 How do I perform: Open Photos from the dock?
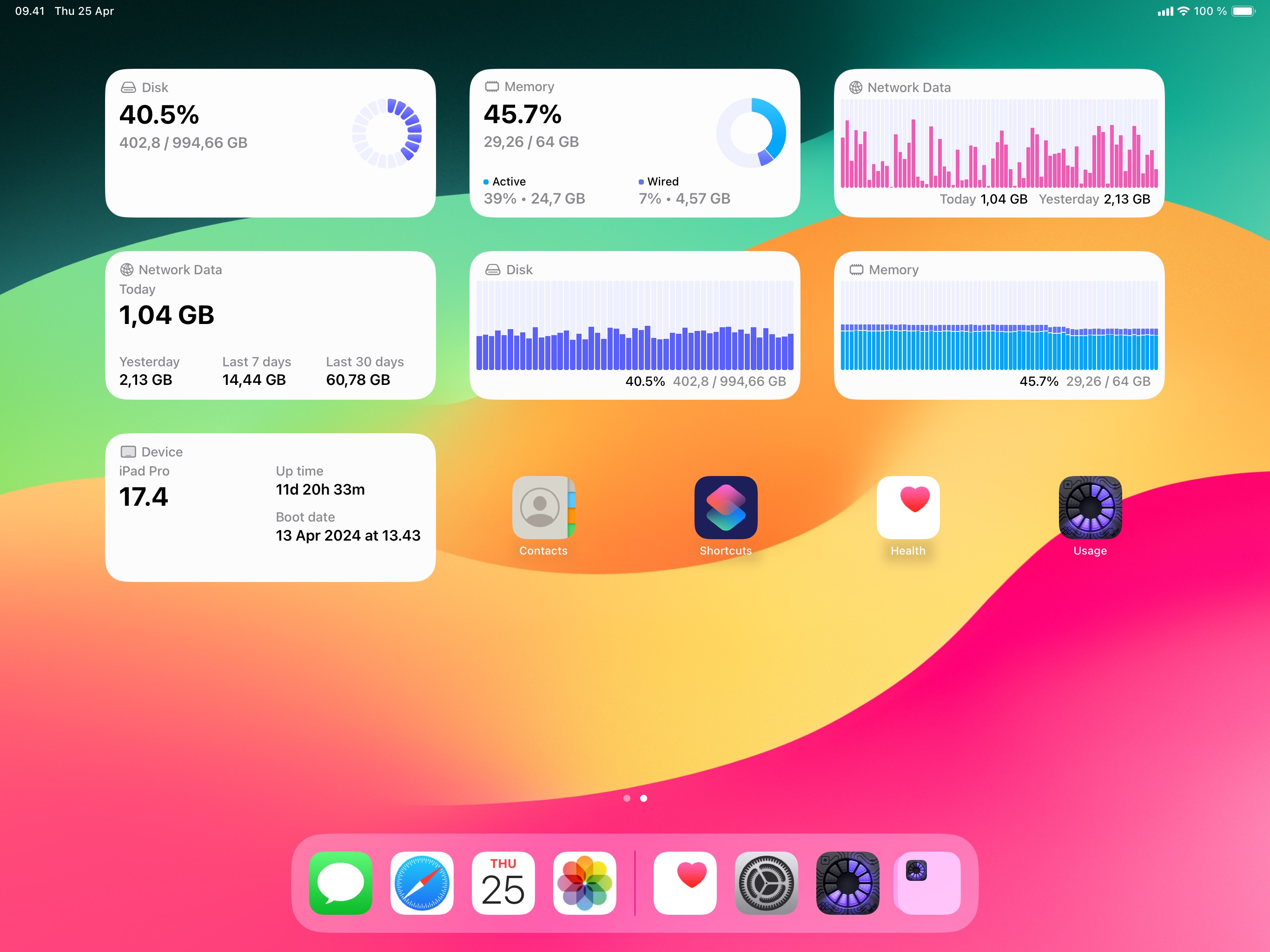(584, 883)
